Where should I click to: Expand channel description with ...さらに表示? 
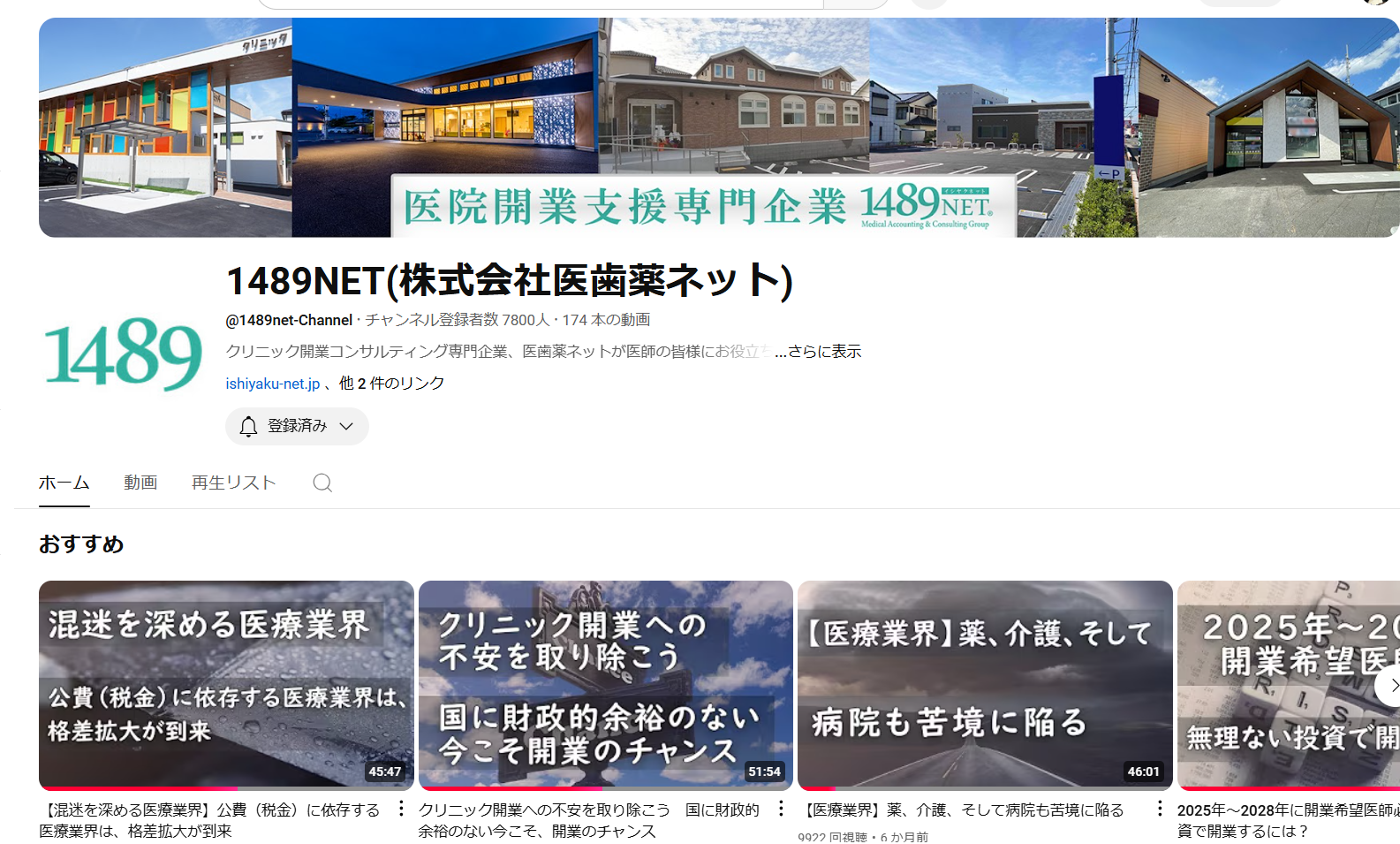(x=818, y=352)
